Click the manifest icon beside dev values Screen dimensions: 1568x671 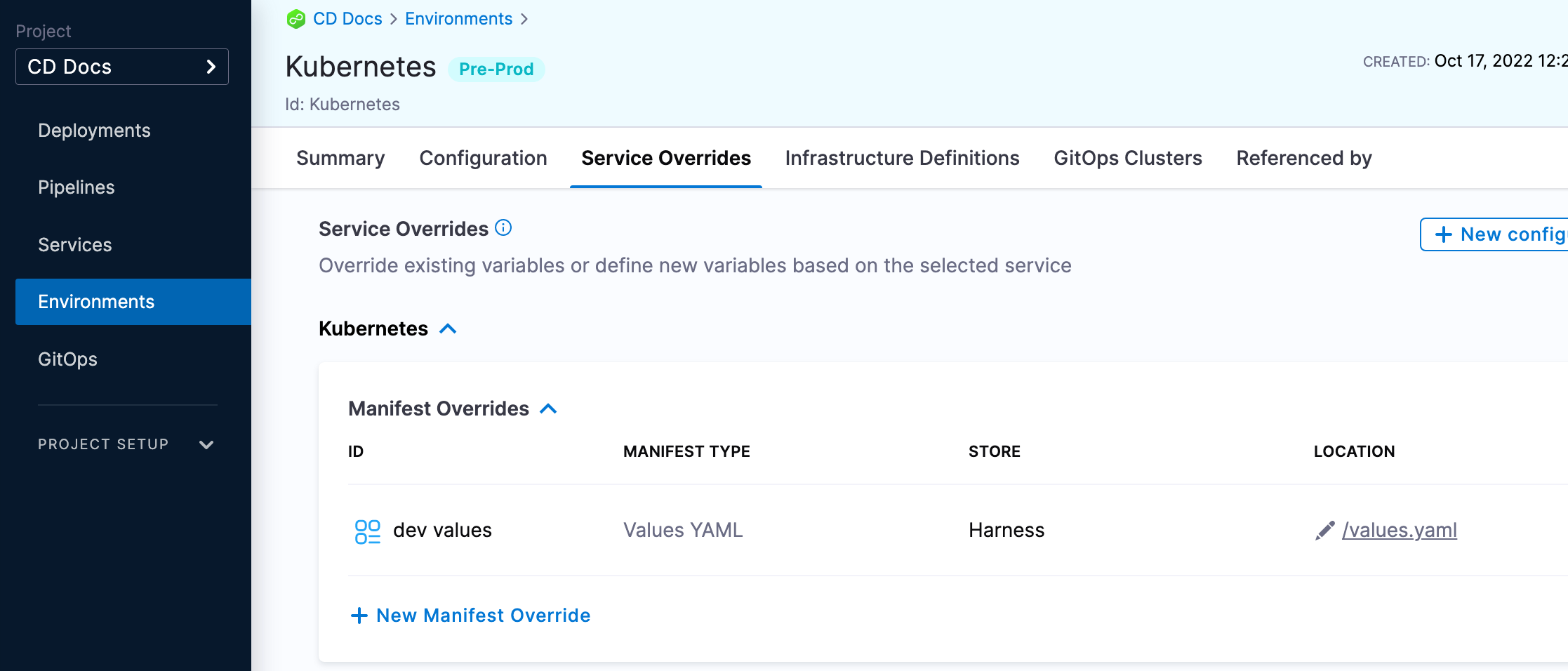click(367, 531)
